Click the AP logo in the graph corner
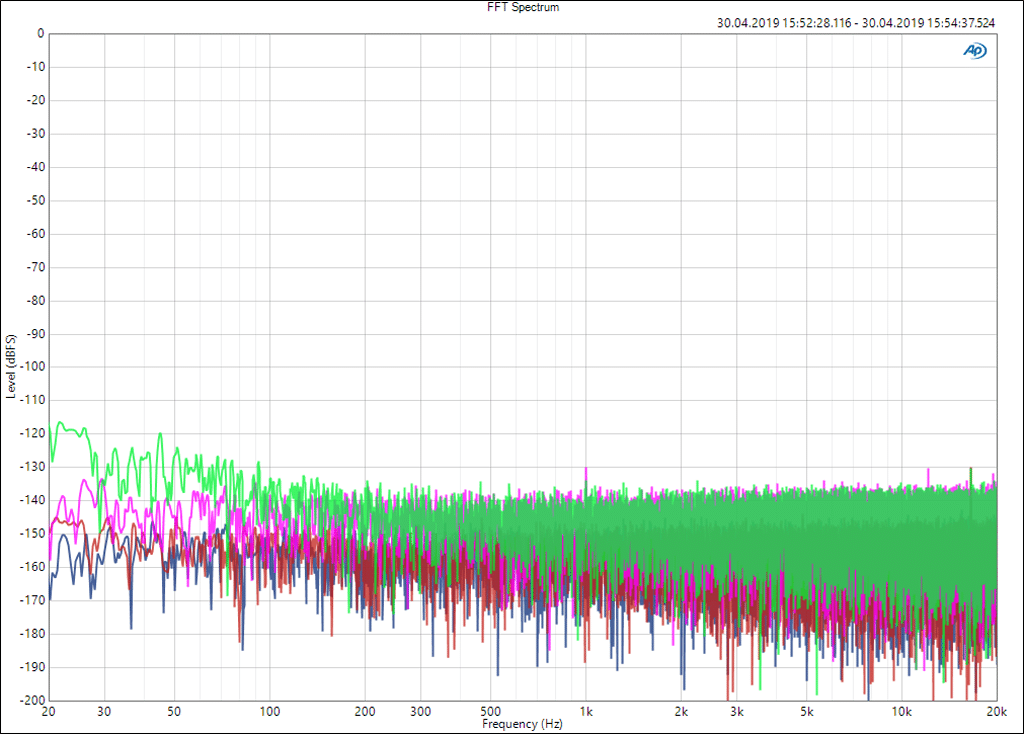 click(x=974, y=50)
